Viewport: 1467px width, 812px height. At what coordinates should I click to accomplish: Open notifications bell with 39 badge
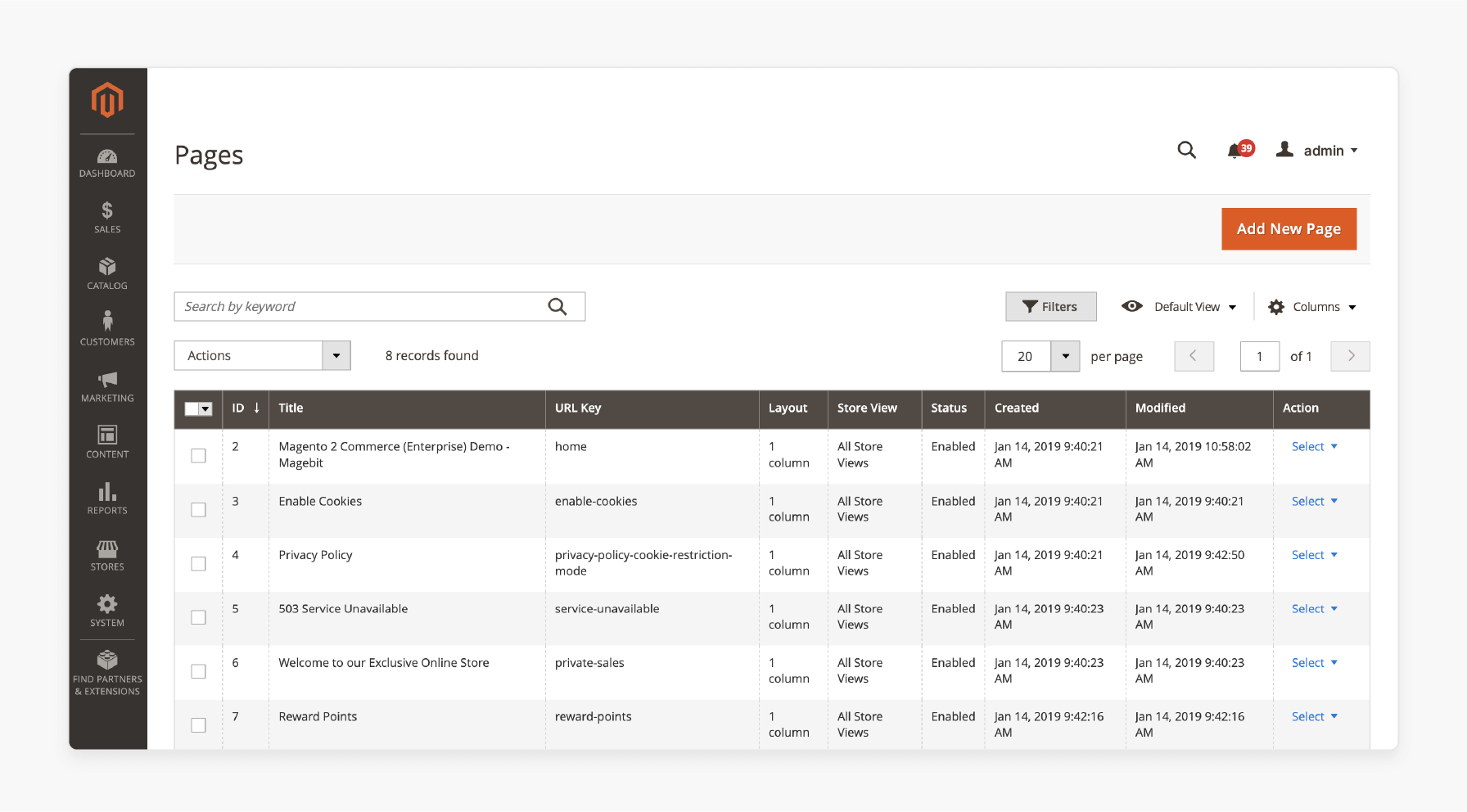(1239, 150)
